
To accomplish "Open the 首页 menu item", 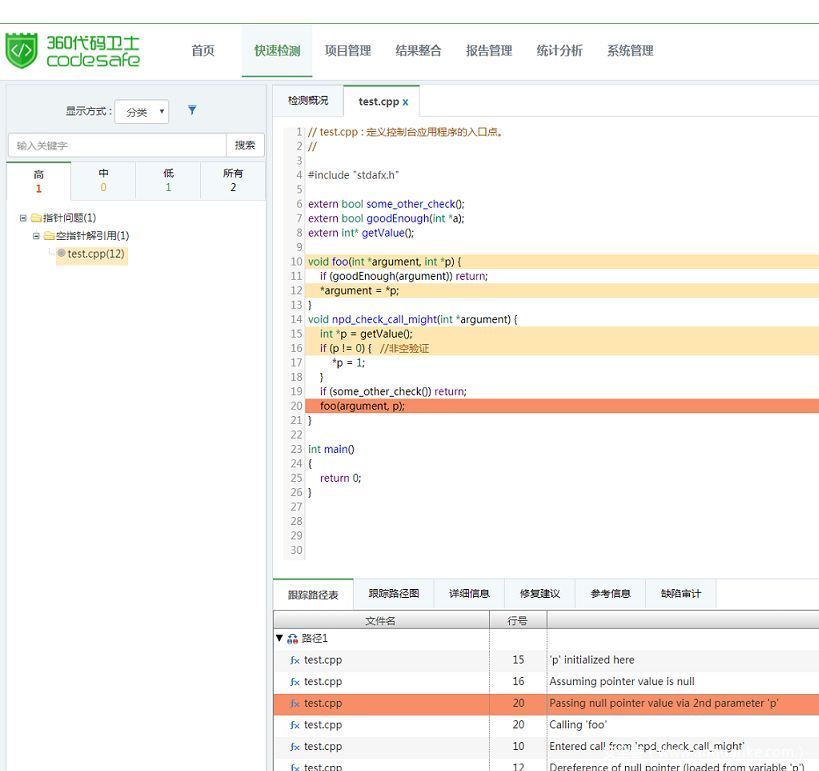I will click(x=203, y=51).
